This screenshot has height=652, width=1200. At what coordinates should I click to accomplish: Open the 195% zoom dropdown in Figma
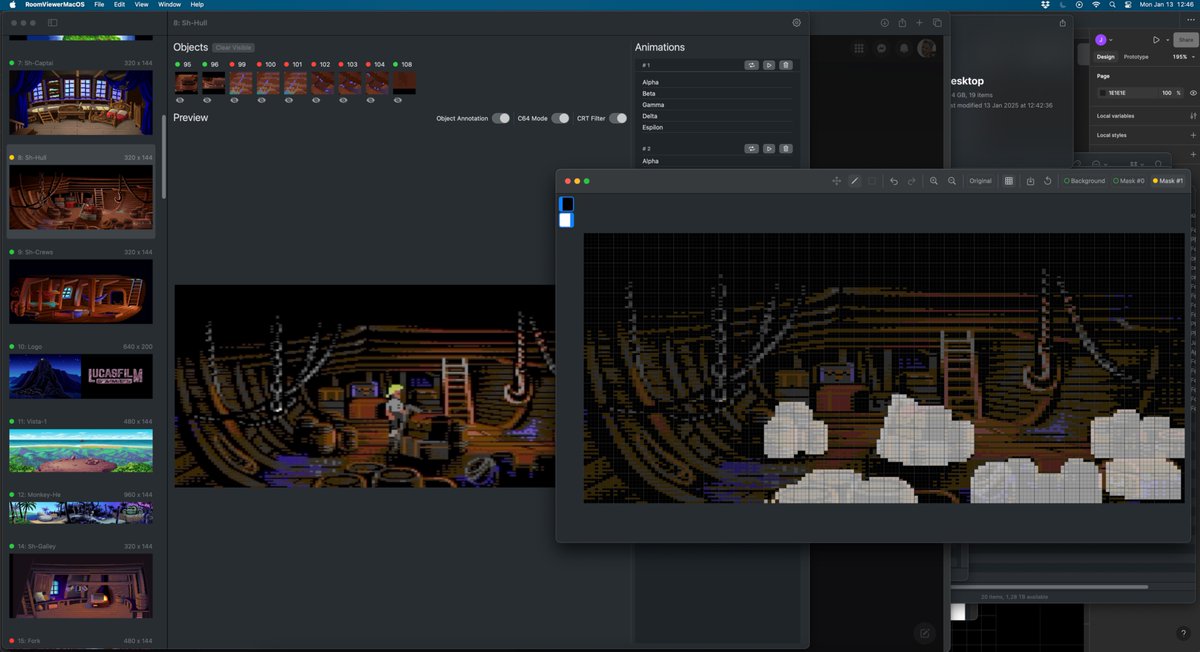point(1184,57)
